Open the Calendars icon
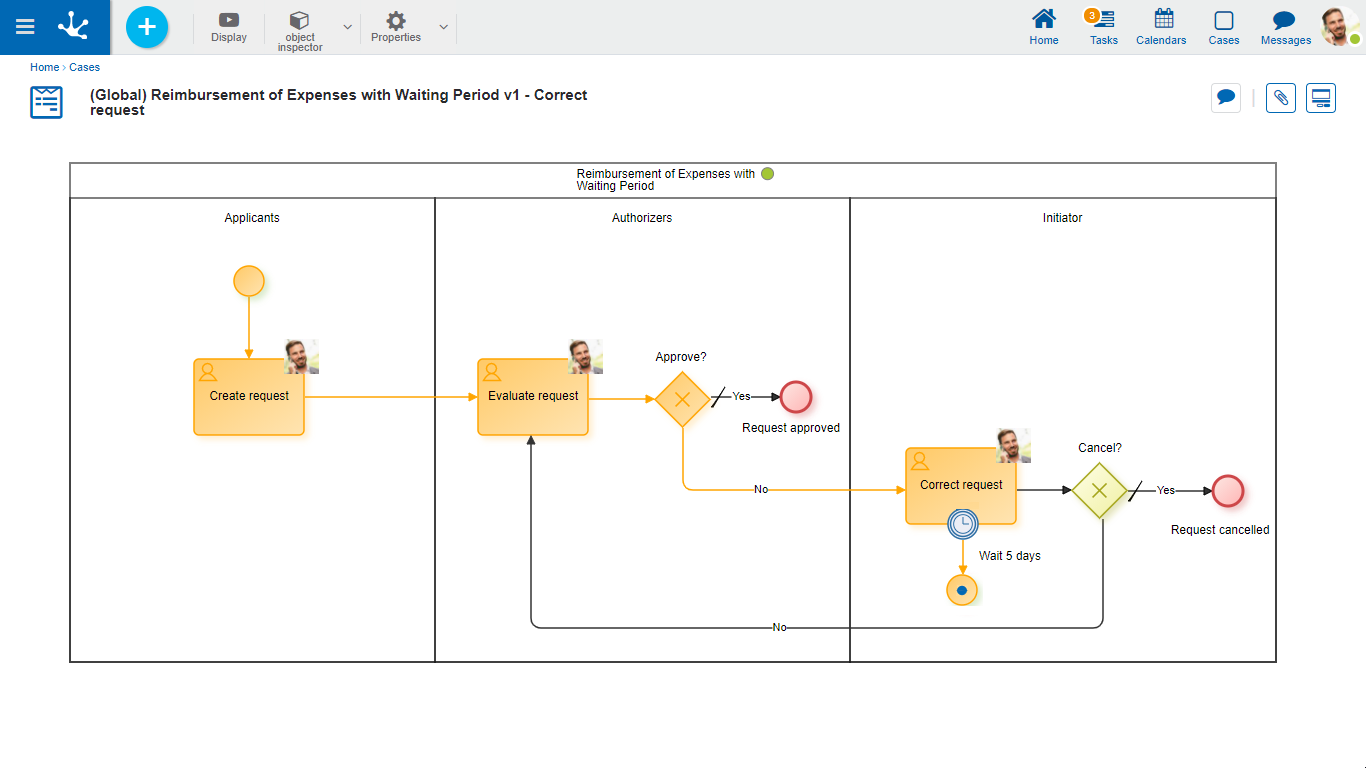This screenshot has height=768, width=1366. [x=1161, y=26]
